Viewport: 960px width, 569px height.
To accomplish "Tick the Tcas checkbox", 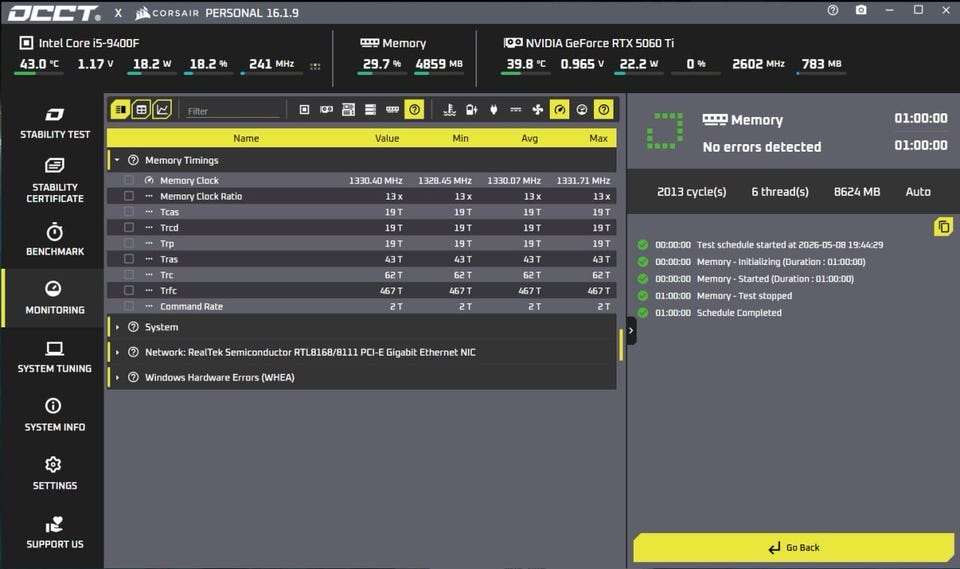I will click(129, 212).
